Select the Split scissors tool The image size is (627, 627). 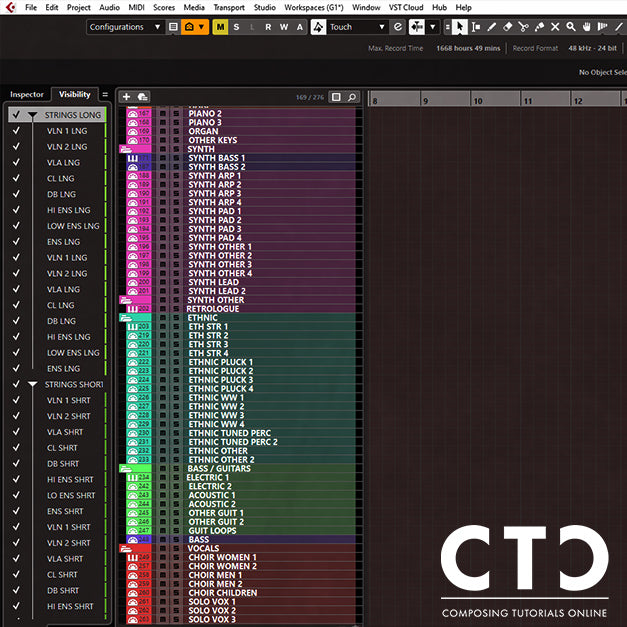coord(524,27)
